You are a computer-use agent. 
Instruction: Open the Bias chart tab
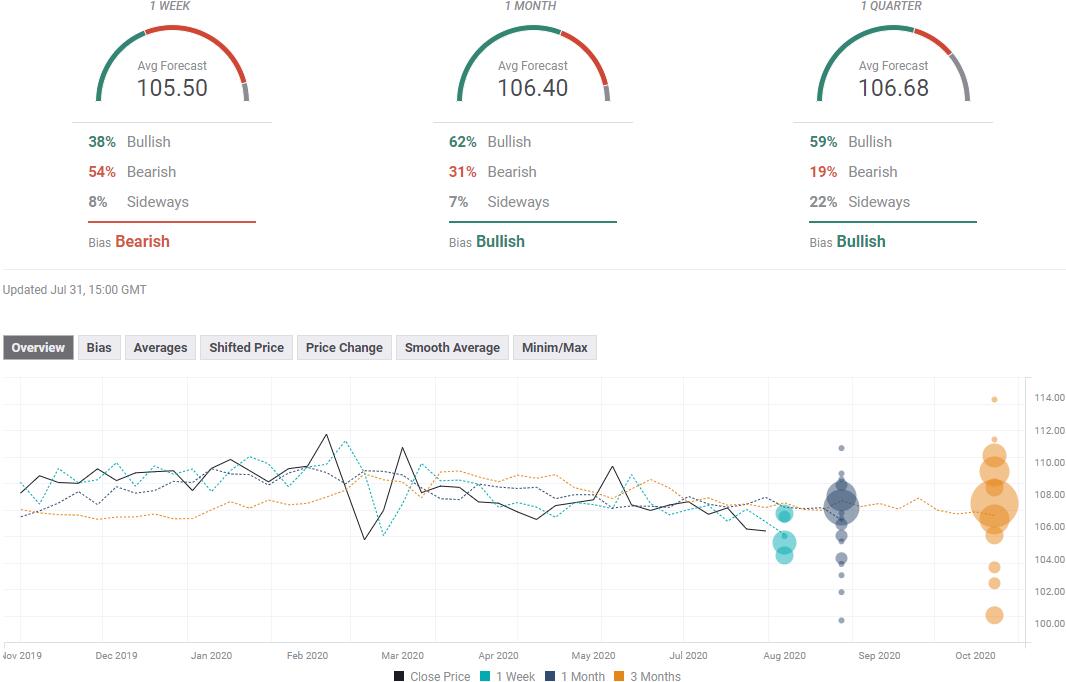(x=99, y=347)
